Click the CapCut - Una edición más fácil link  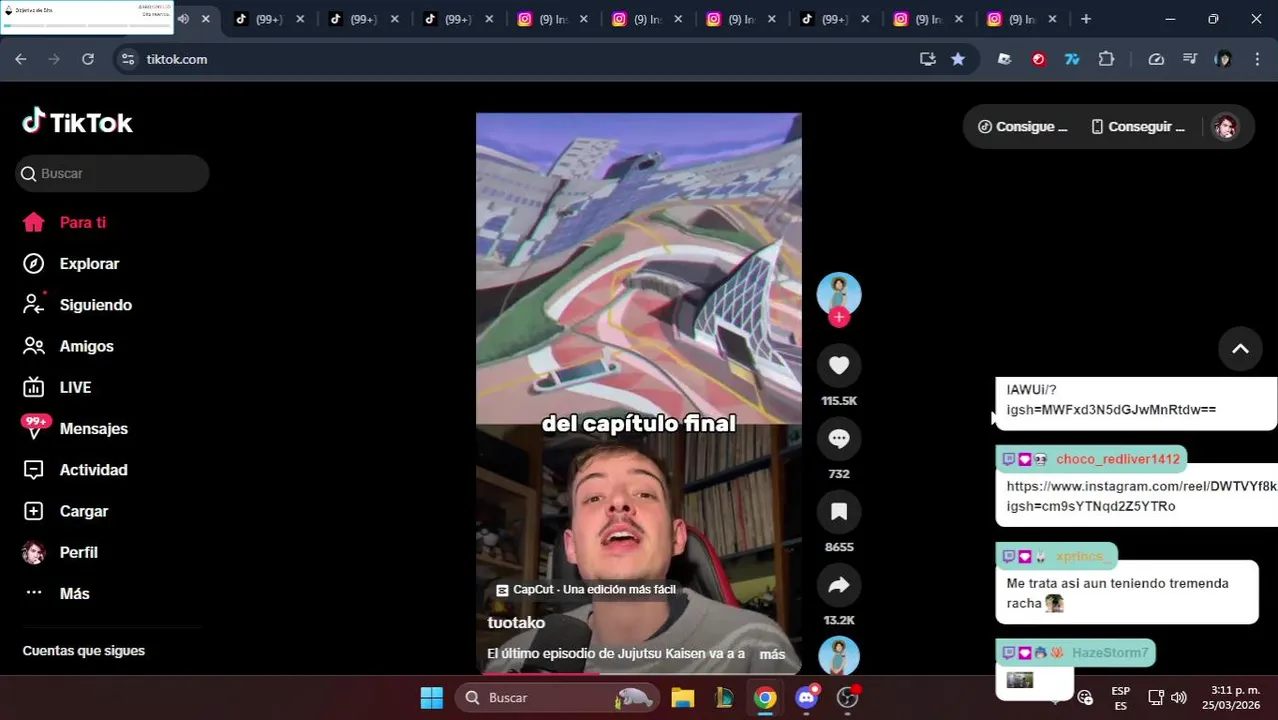click(x=586, y=590)
